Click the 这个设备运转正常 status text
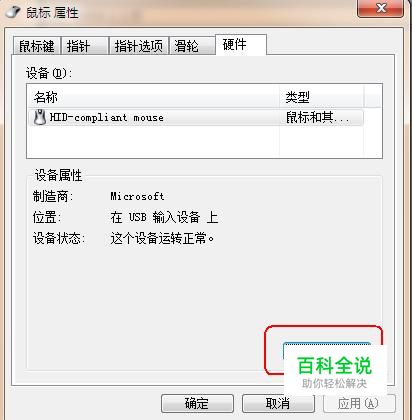Screen dimensions: 412x420 [x=162, y=238]
